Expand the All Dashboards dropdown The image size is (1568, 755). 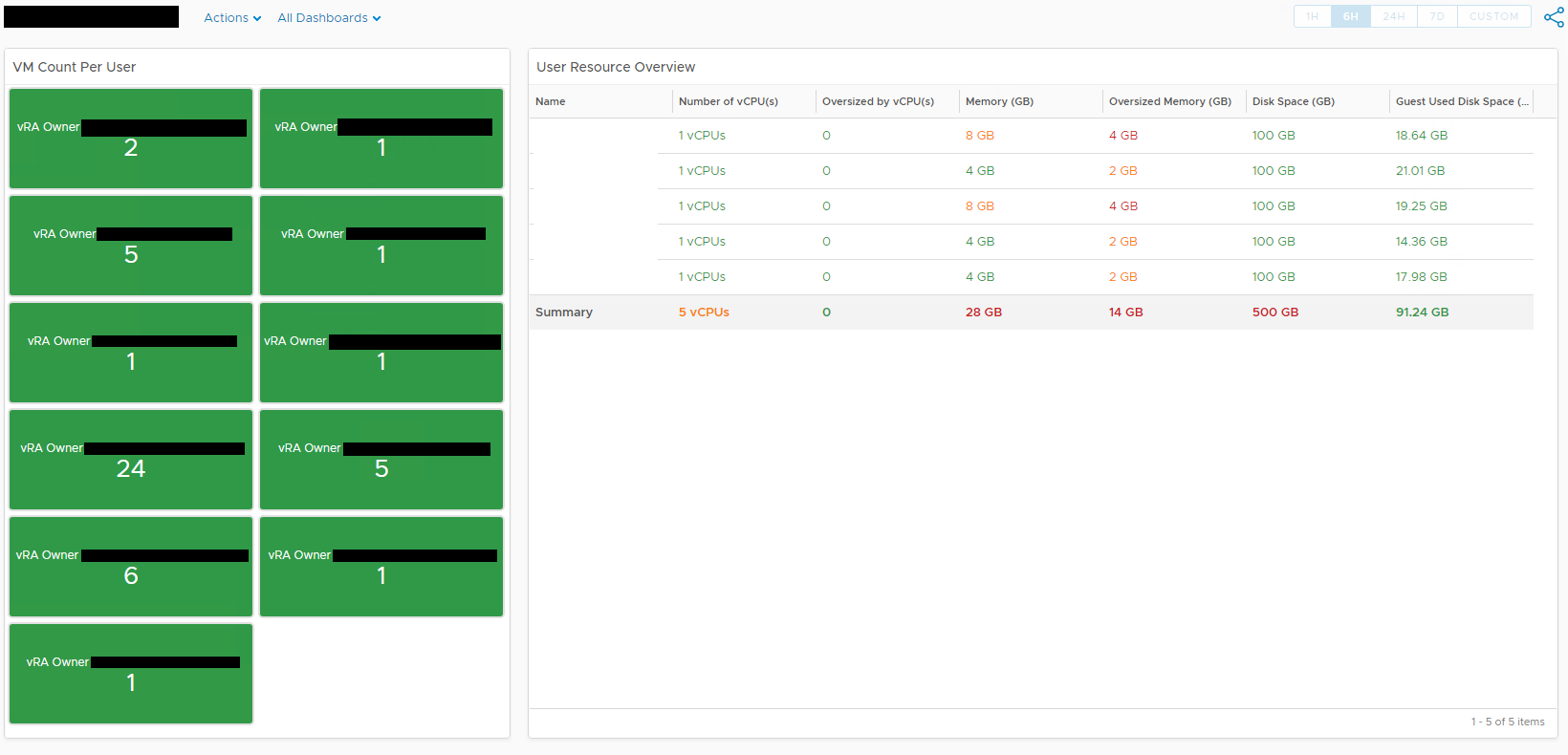(329, 18)
